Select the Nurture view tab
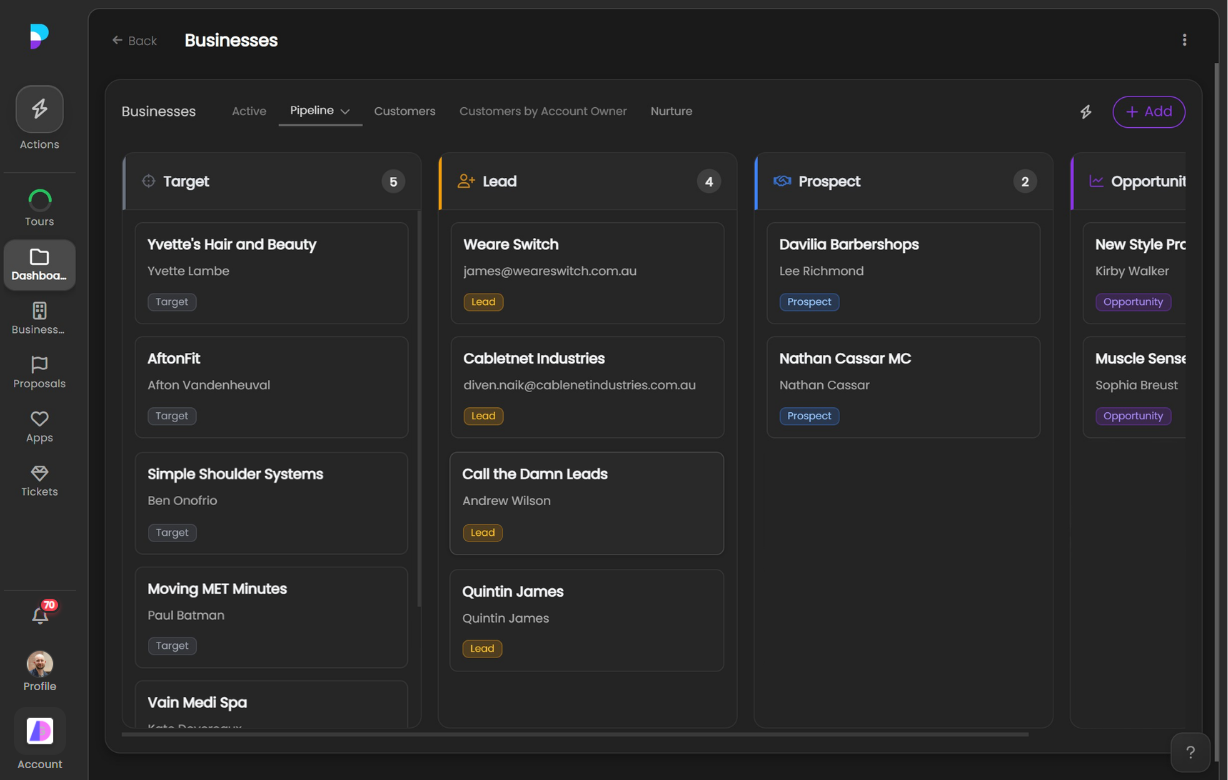This screenshot has width=1228, height=780. 671,111
